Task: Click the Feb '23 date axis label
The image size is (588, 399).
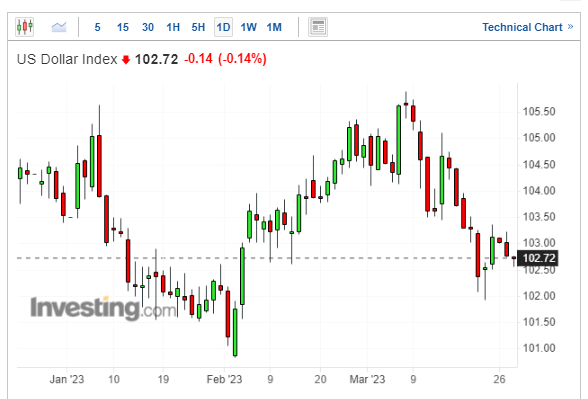Action: 224,380
